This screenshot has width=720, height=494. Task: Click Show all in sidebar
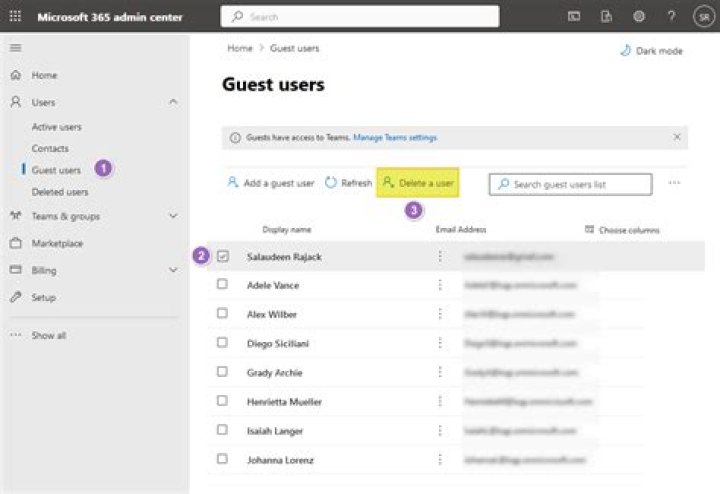49,336
